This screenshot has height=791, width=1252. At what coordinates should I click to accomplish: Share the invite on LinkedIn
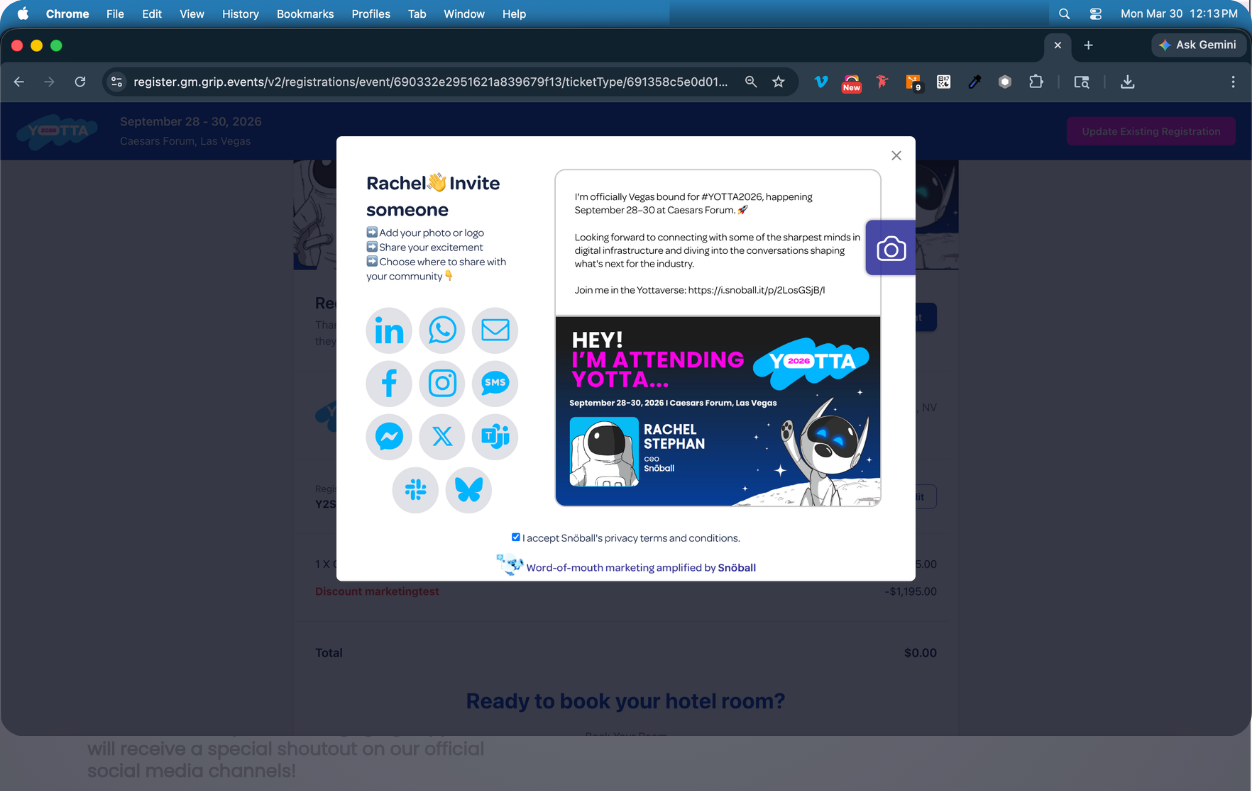(389, 331)
